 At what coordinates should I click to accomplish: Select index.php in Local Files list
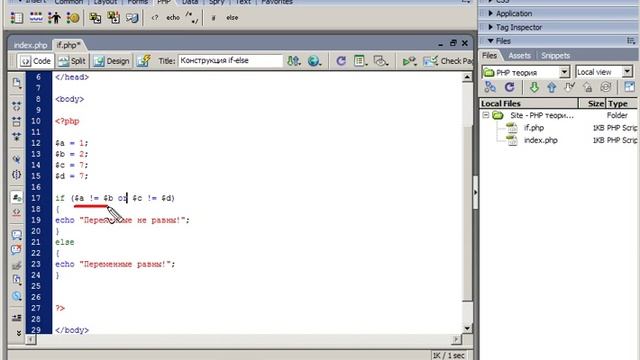click(540, 140)
